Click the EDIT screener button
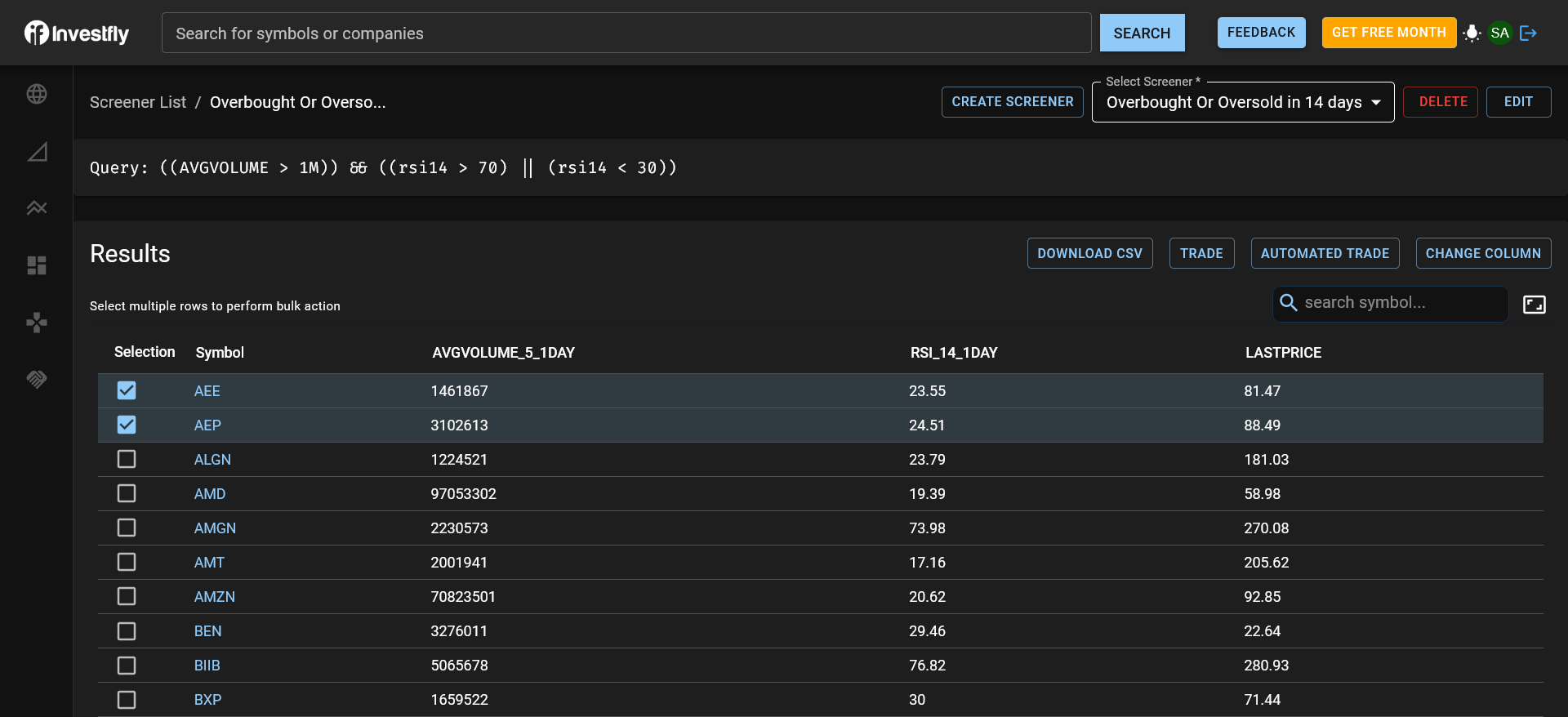 coord(1518,102)
